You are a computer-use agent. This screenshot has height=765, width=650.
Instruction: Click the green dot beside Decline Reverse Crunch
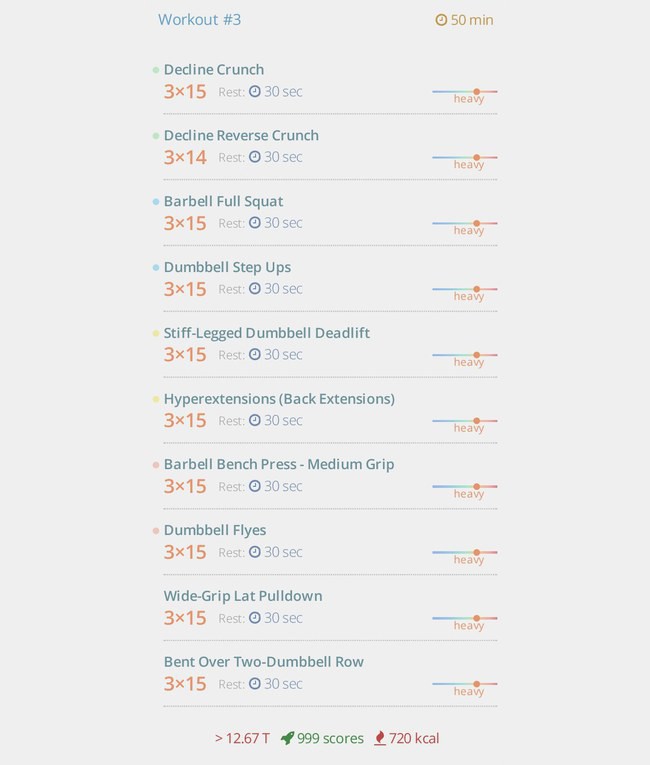[156, 136]
